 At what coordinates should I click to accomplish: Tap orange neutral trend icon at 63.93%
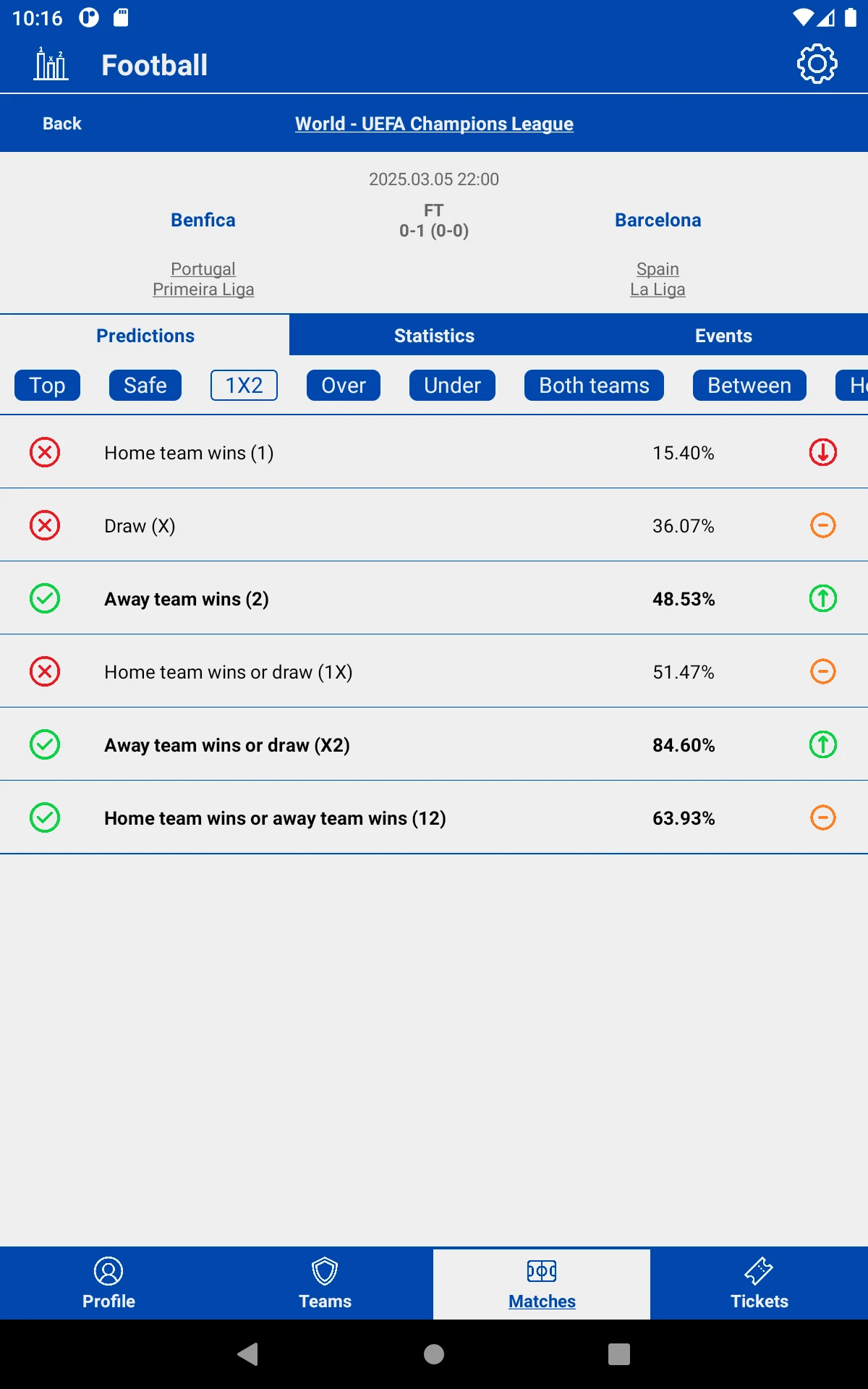pyautogui.click(x=823, y=817)
